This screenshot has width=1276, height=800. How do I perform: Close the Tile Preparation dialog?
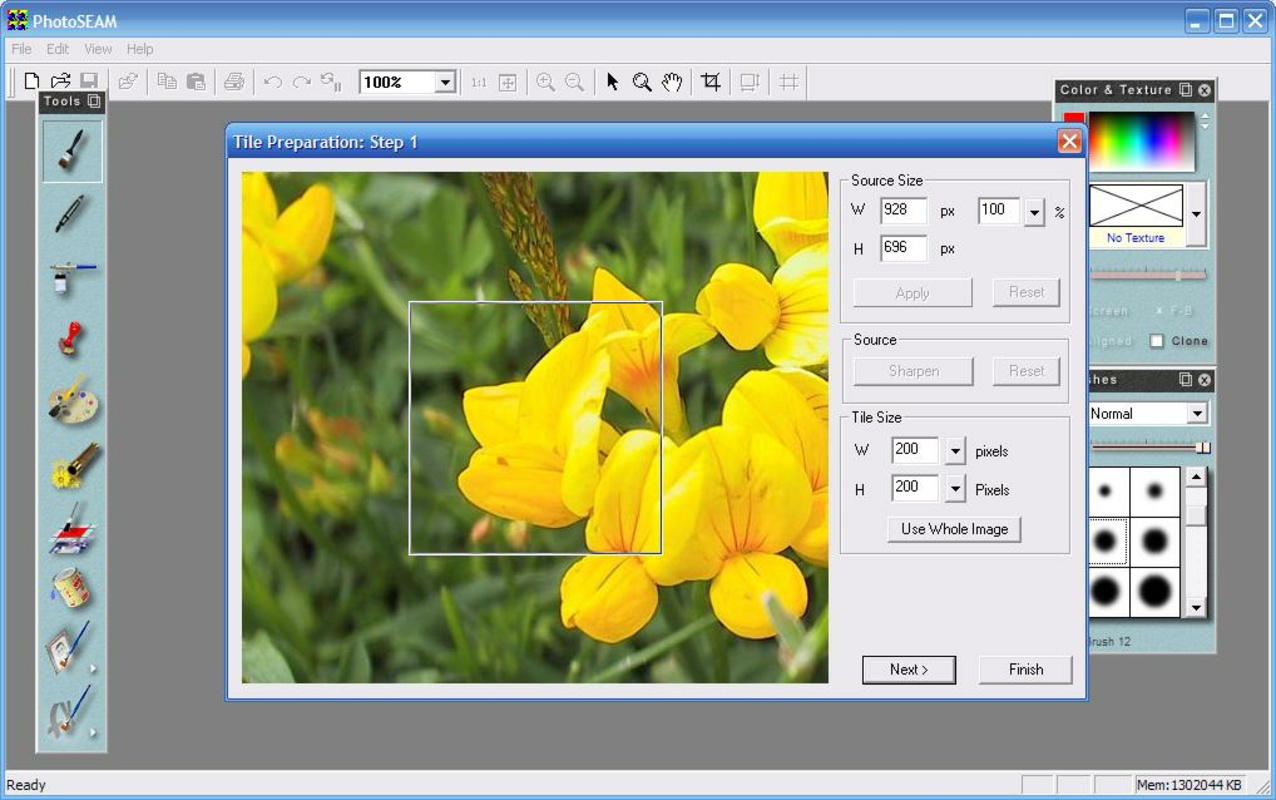pos(1069,142)
